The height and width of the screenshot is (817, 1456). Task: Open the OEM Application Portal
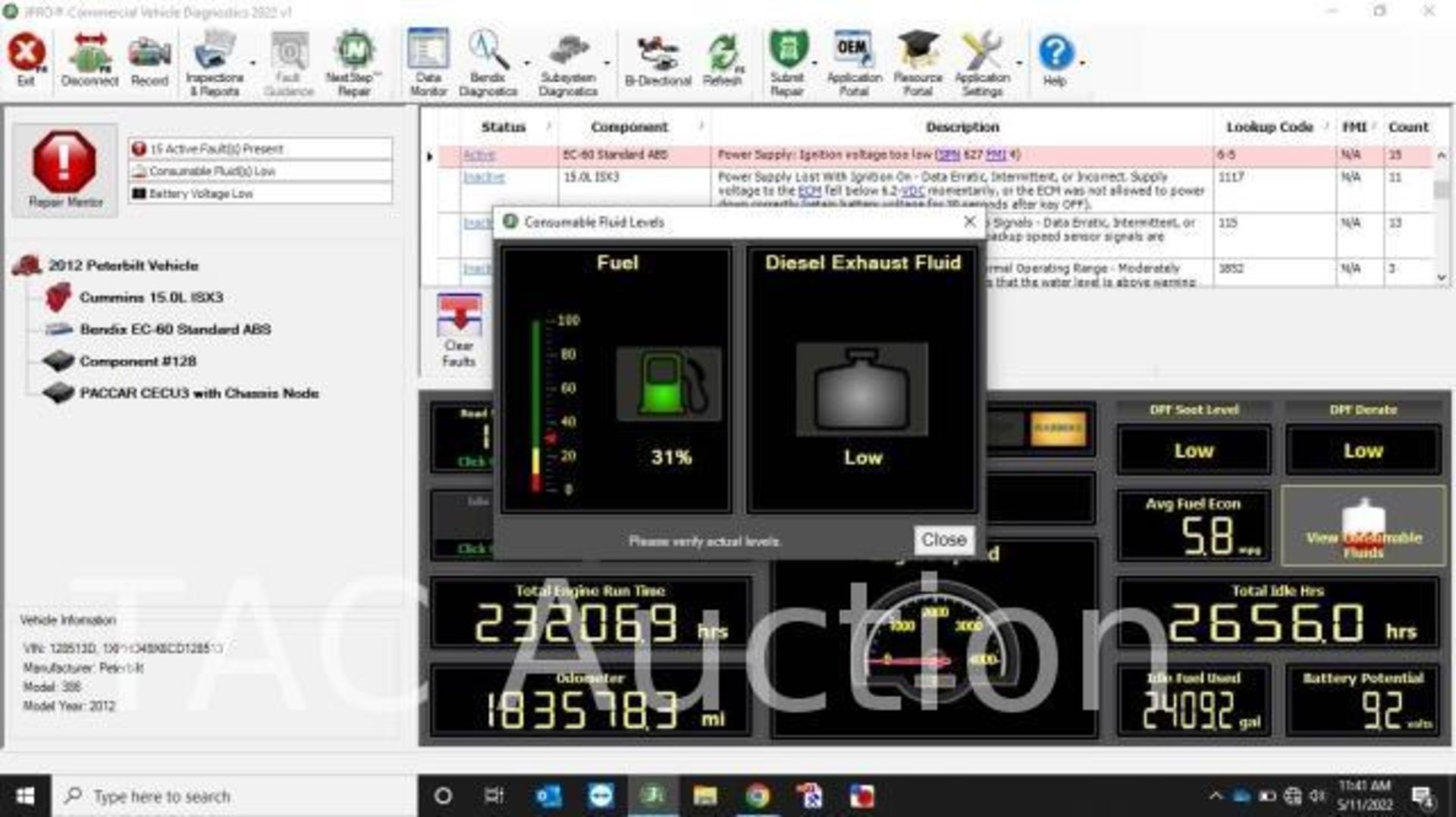pyautogui.click(x=854, y=64)
